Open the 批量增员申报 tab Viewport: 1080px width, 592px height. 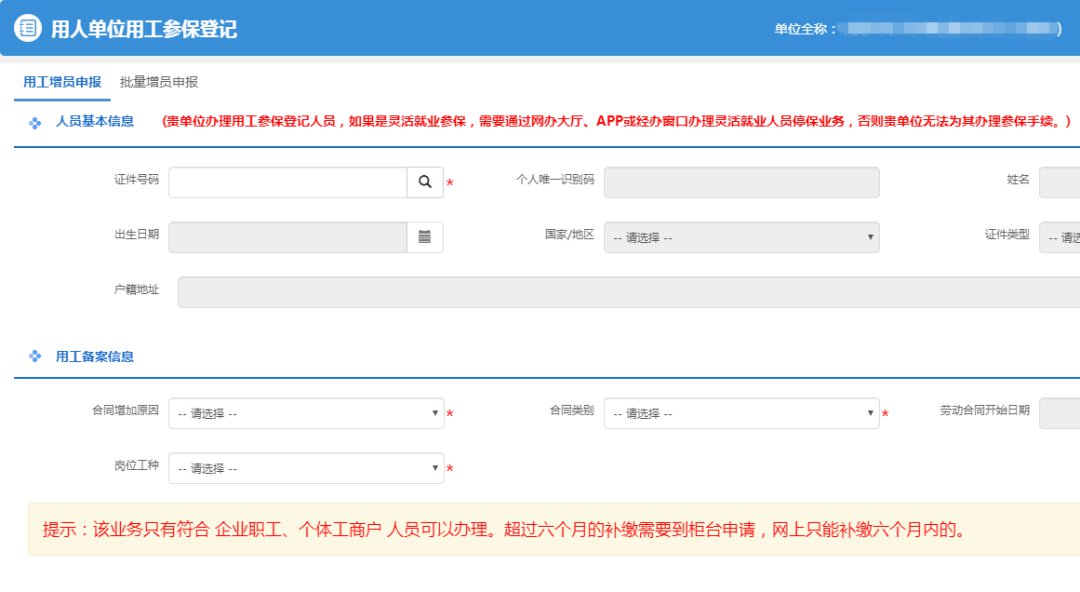point(159,82)
